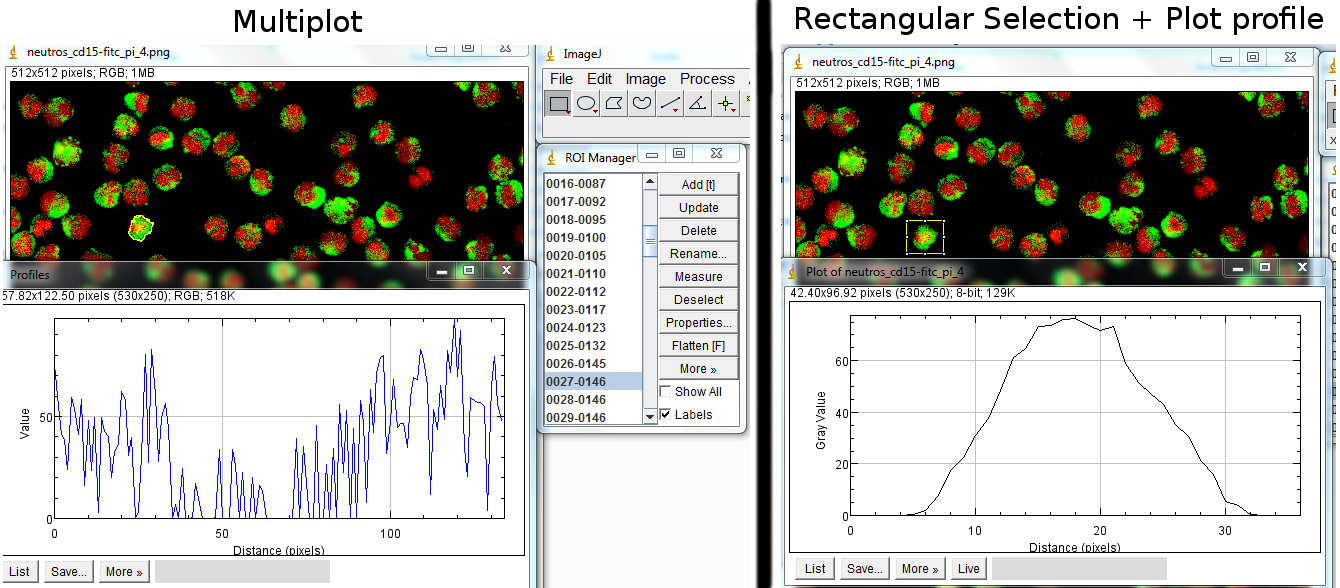Open the Image menu
The height and width of the screenshot is (588, 1340).
(x=646, y=79)
